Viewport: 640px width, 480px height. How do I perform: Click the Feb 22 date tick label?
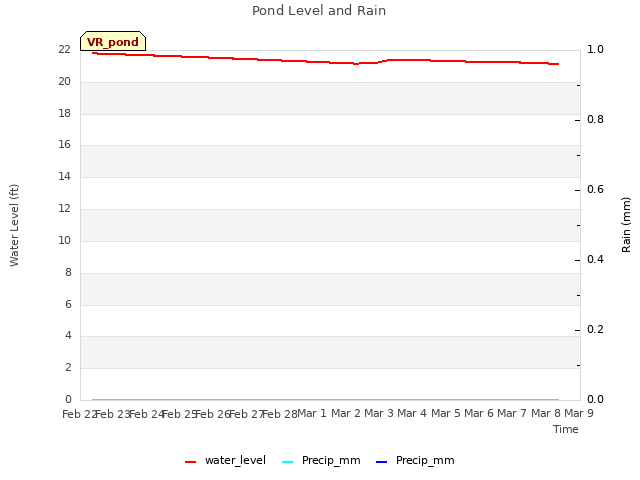point(80,414)
